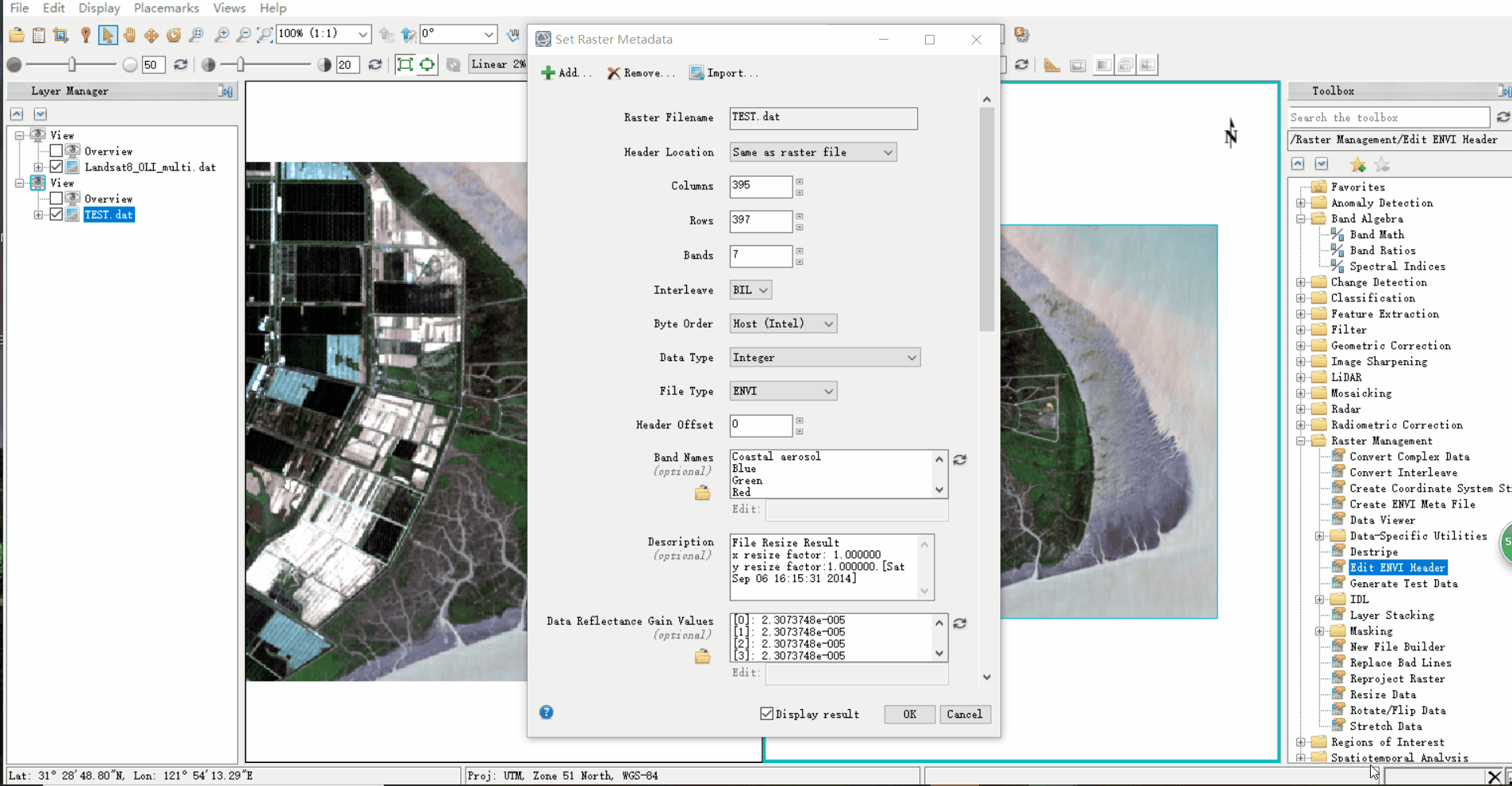Open the Edit menu

pos(54,8)
